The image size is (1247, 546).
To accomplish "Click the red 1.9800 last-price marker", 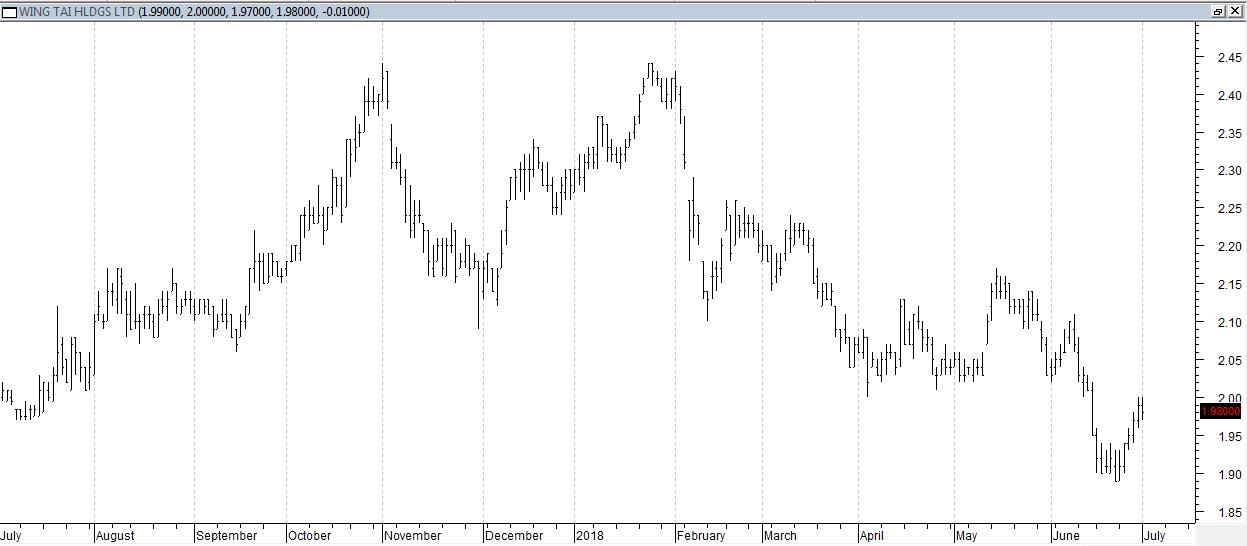I will [x=1221, y=411].
